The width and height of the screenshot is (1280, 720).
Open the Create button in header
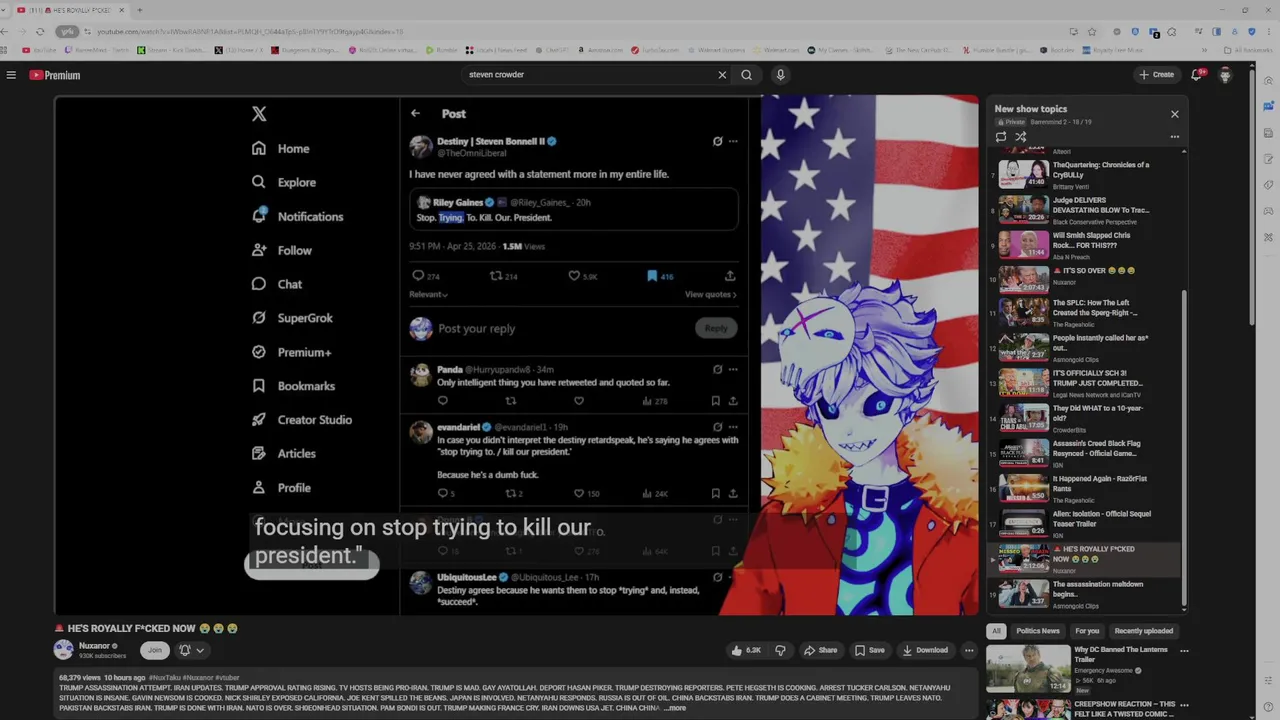[1157, 75]
